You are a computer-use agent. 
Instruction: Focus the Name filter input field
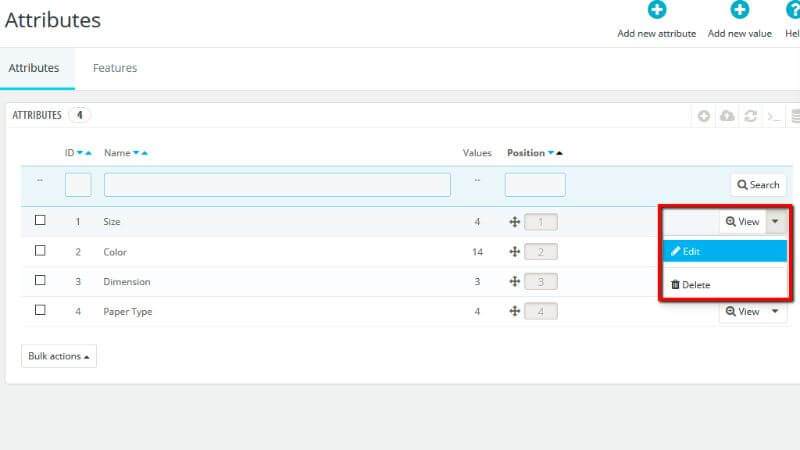[x=277, y=185]
